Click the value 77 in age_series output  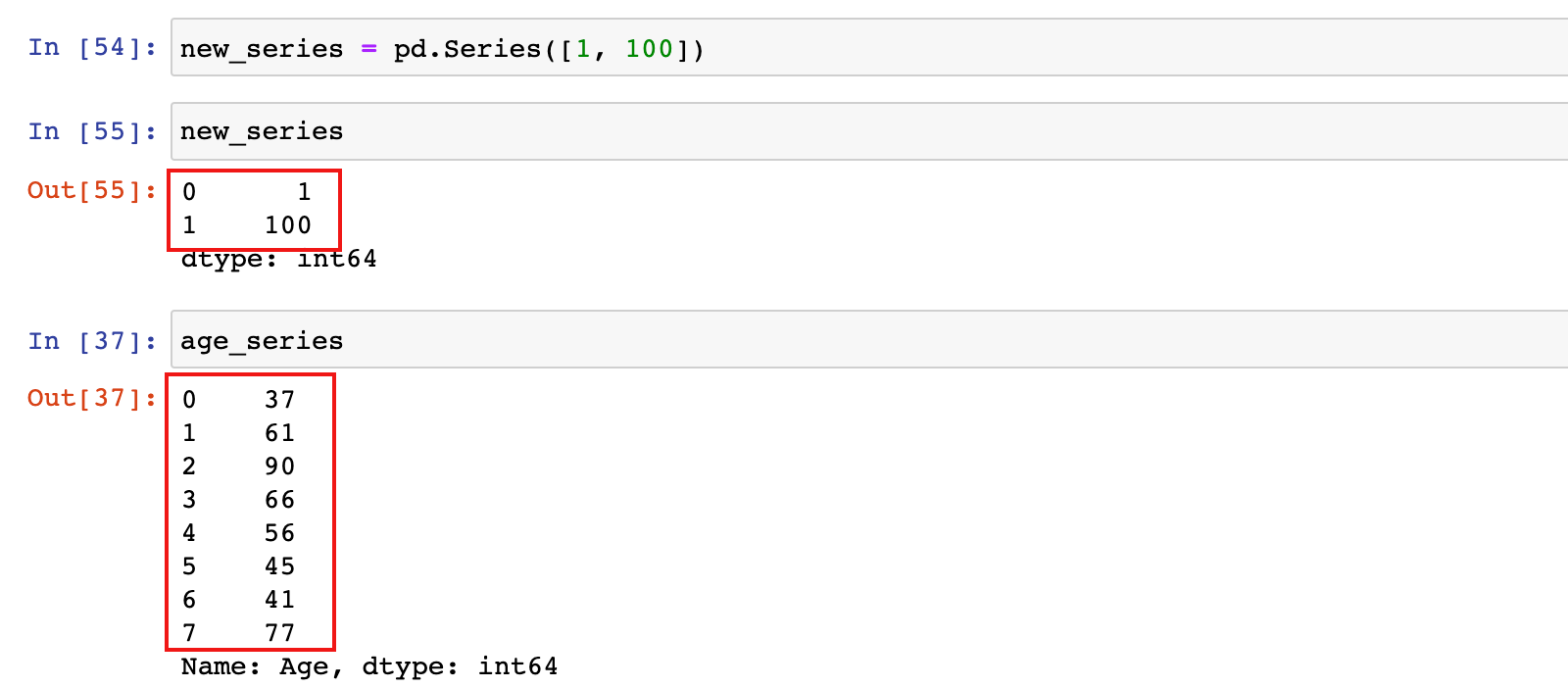coord(279,633)
